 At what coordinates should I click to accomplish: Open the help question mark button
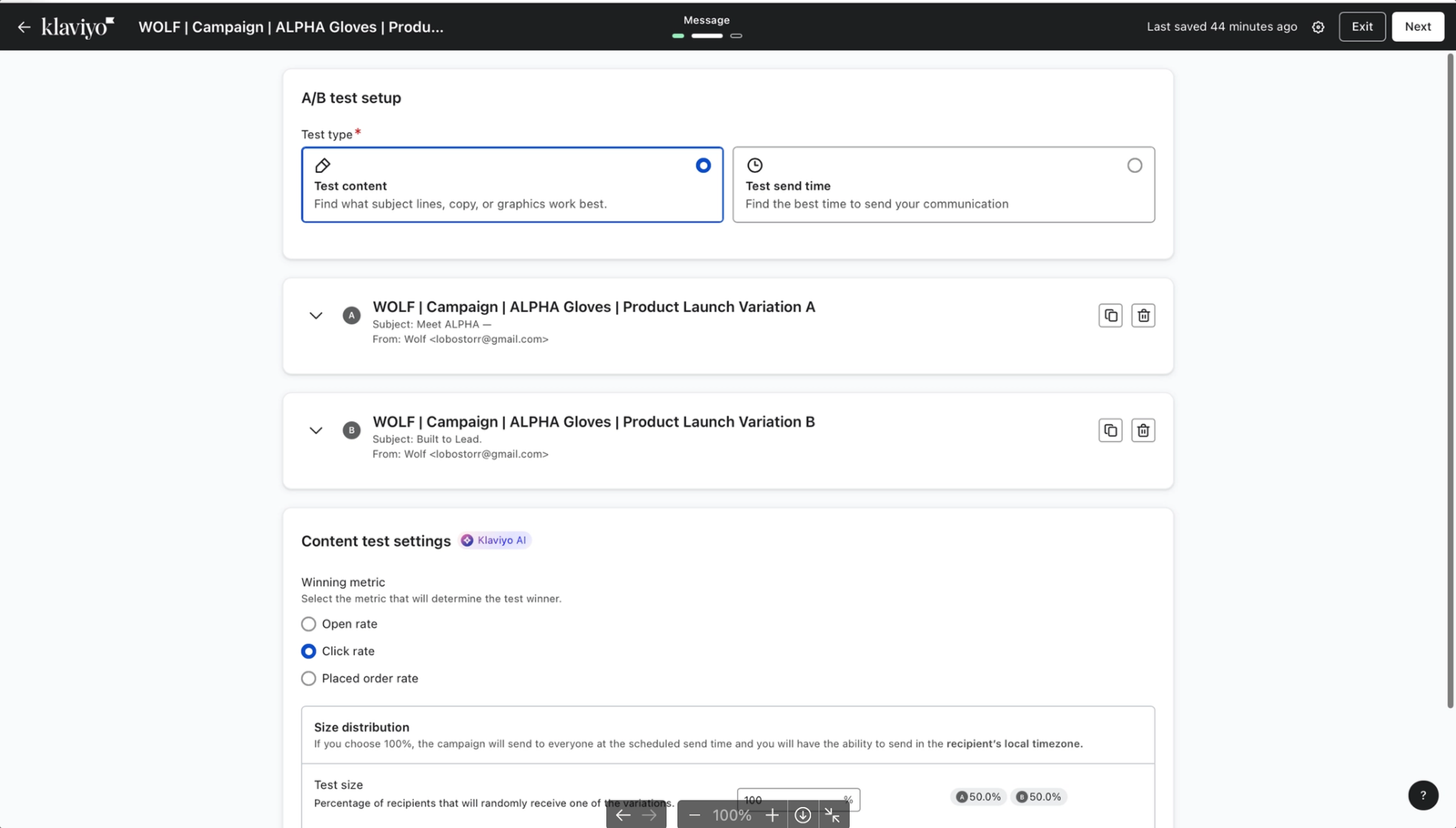tap(1423, 795)
